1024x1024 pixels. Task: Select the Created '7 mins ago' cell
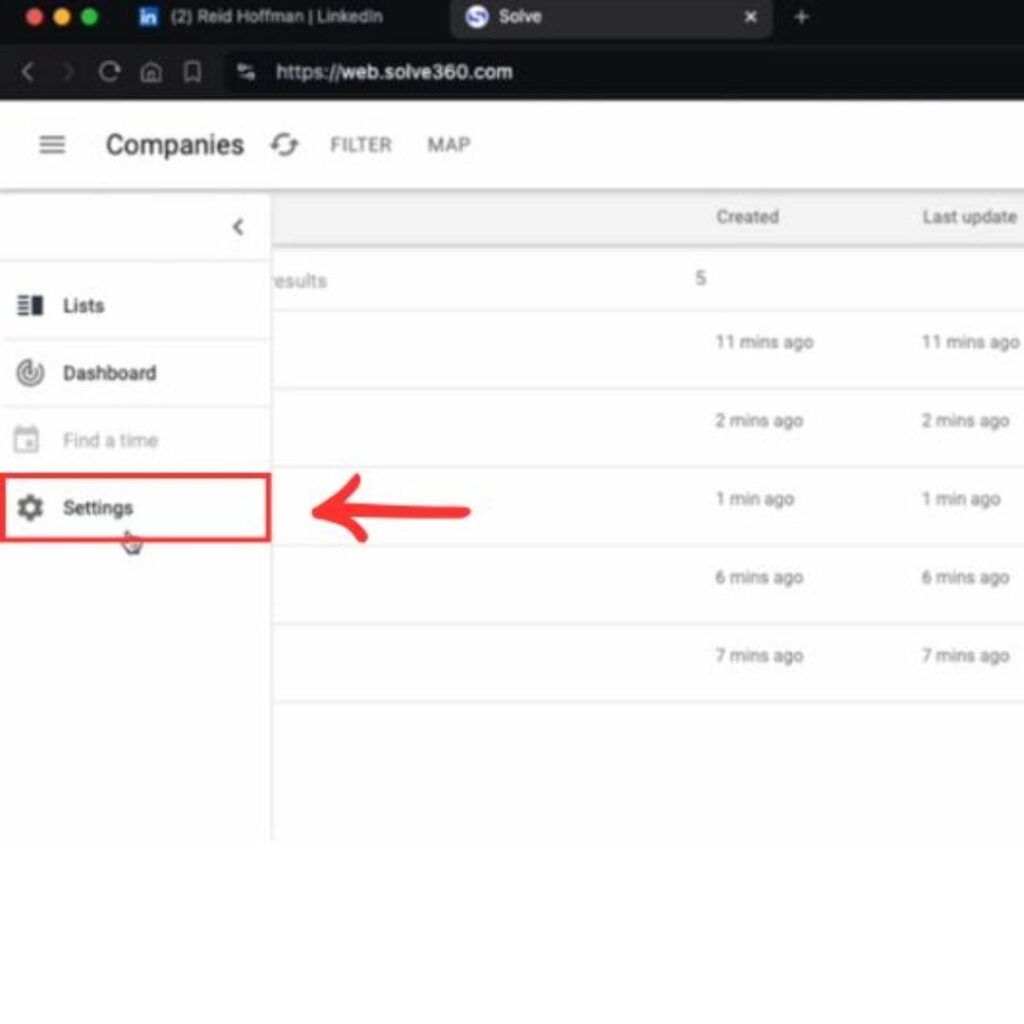tap(759, 656)
